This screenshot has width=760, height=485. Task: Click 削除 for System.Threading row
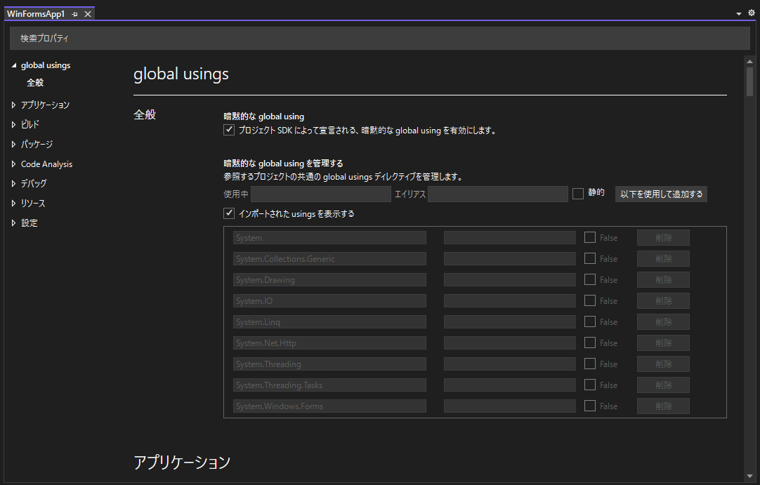point(664,364)
